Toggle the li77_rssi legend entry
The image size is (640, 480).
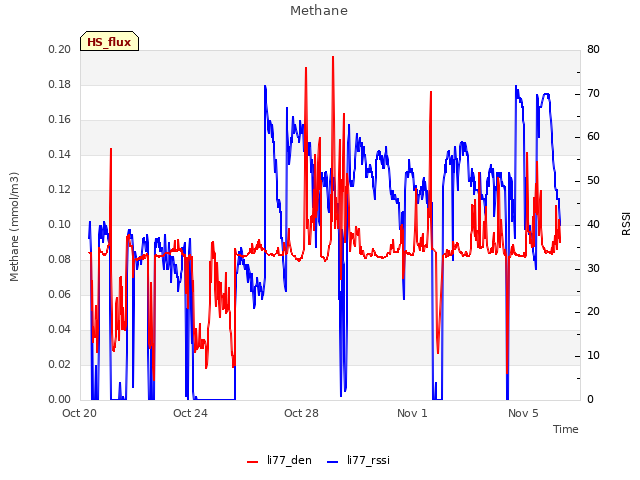(358, 460)
